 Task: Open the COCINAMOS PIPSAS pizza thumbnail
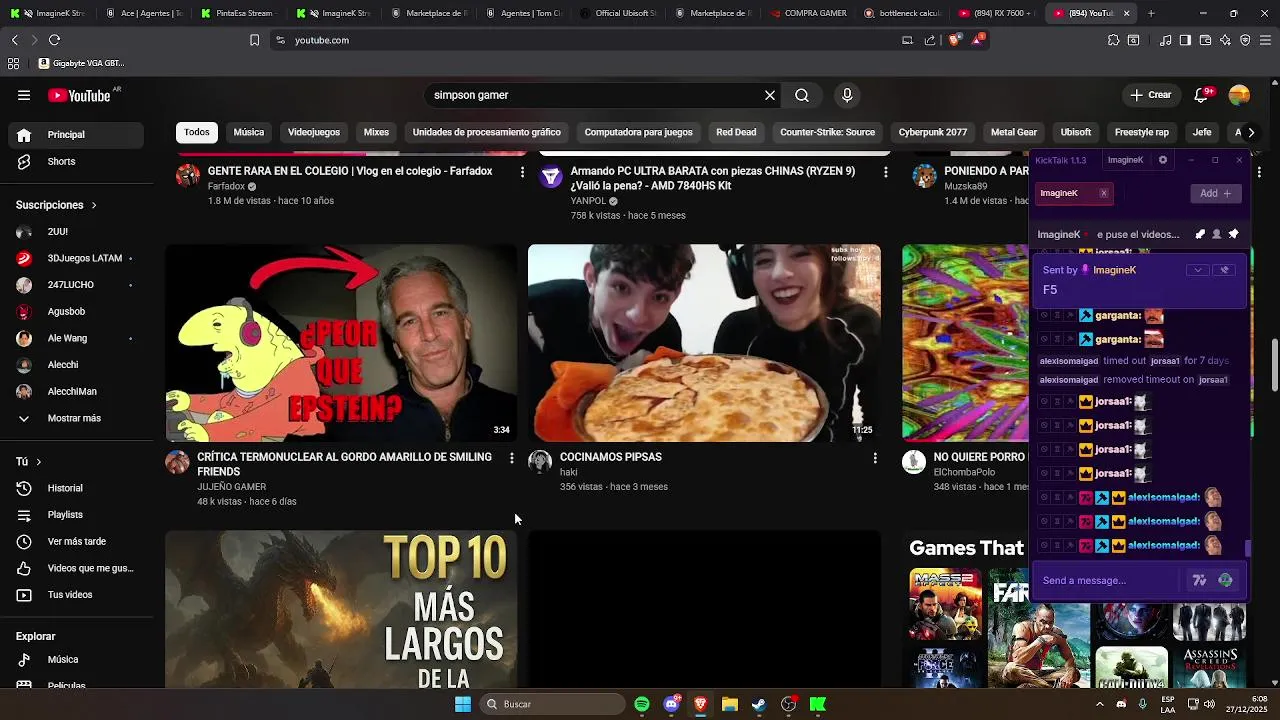click(704, 343)
